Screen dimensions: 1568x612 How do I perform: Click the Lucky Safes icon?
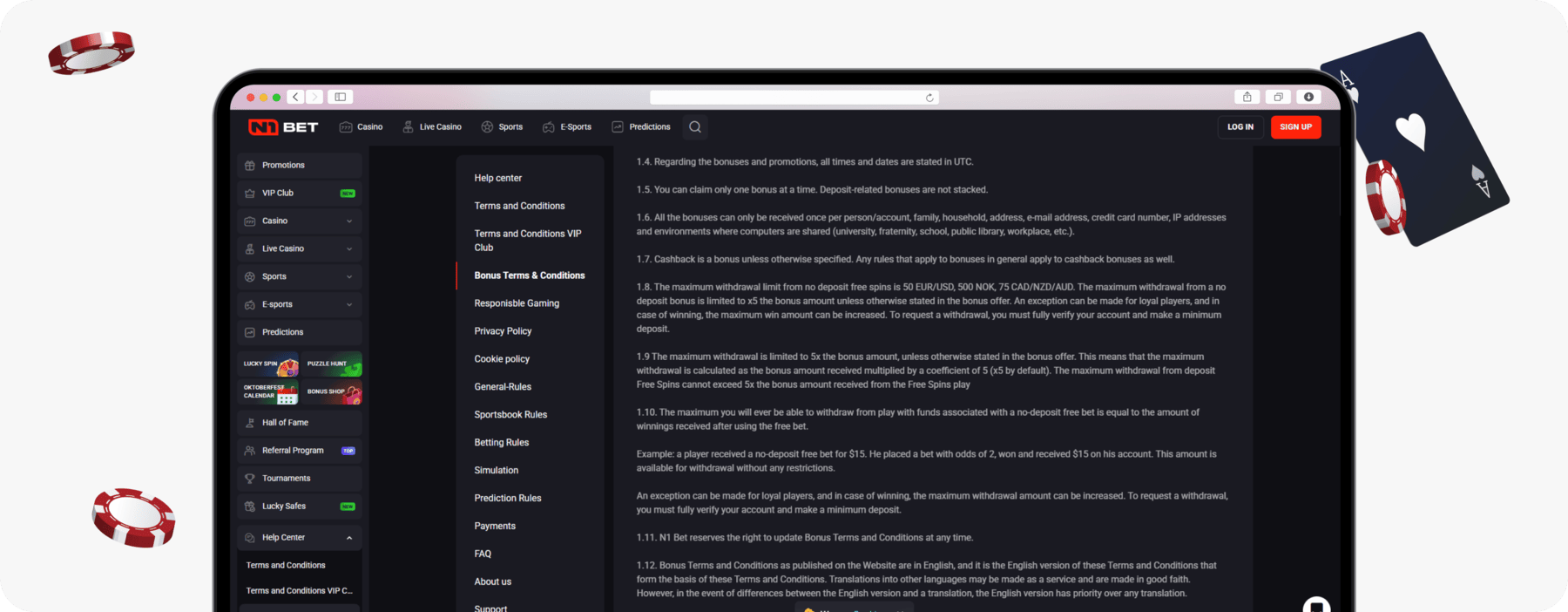250,507
